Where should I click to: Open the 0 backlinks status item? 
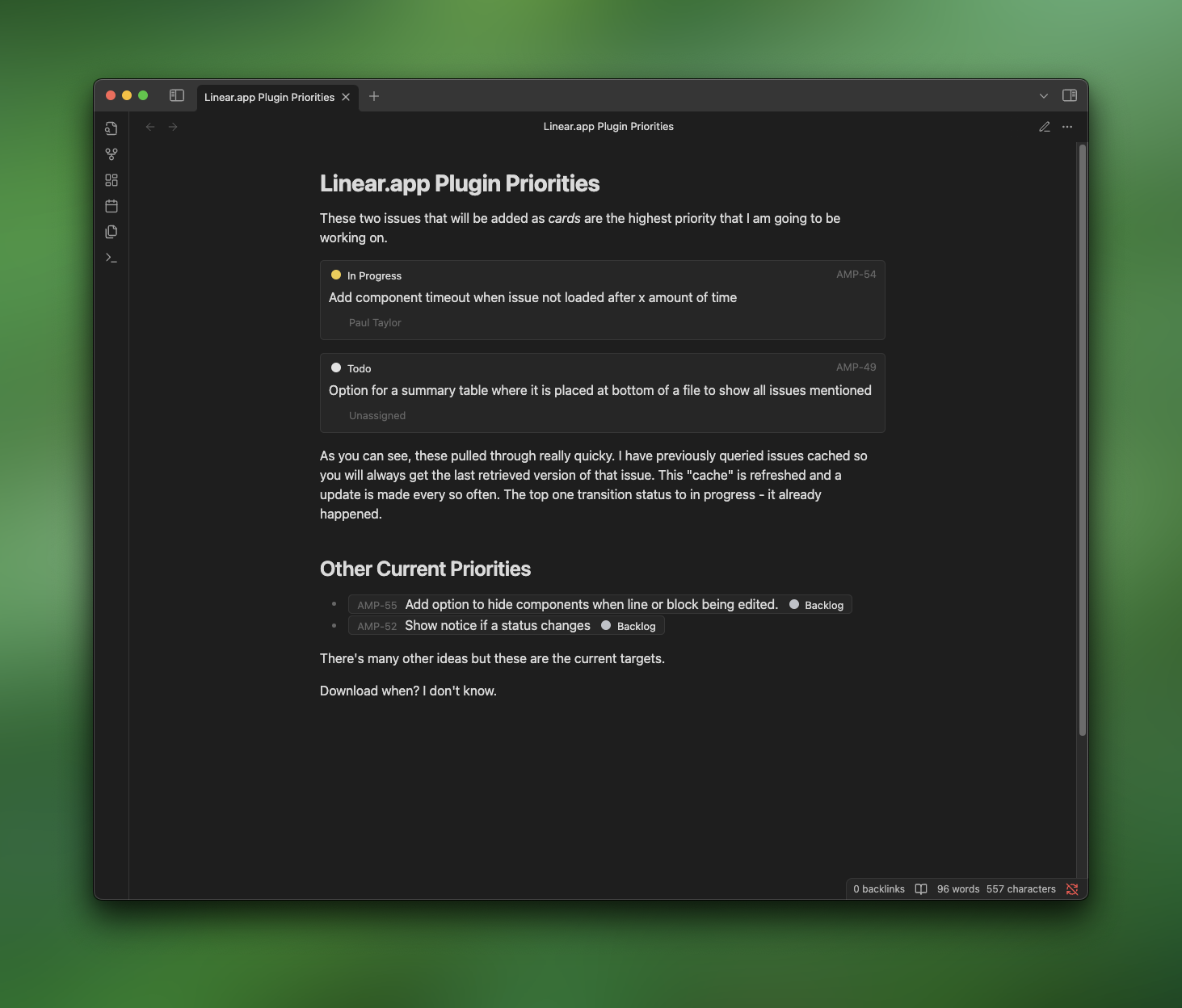879,889
